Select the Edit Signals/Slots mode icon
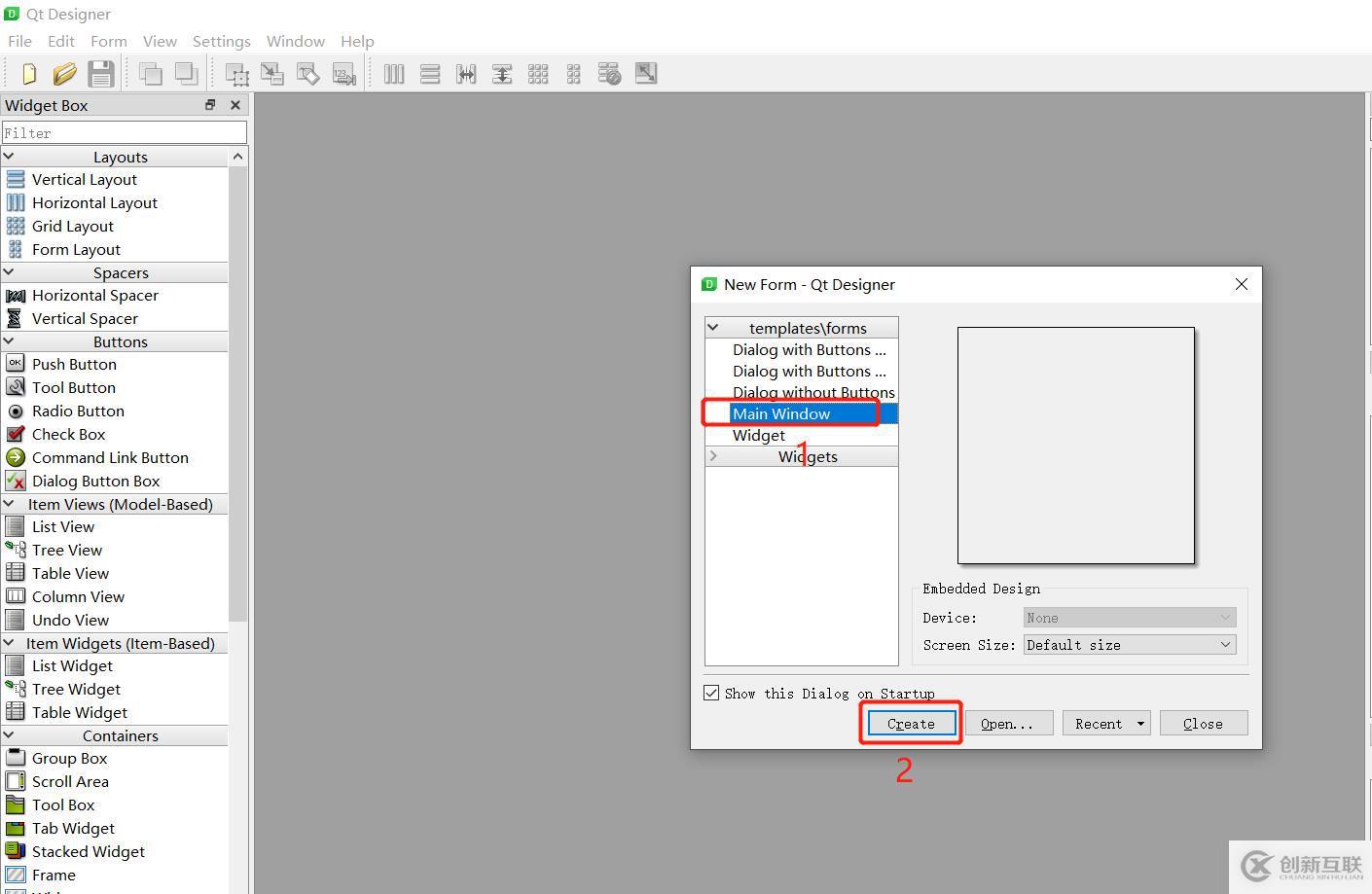Screen dimensions: 1372x894 pyautogui.click(x=272, y=74)
